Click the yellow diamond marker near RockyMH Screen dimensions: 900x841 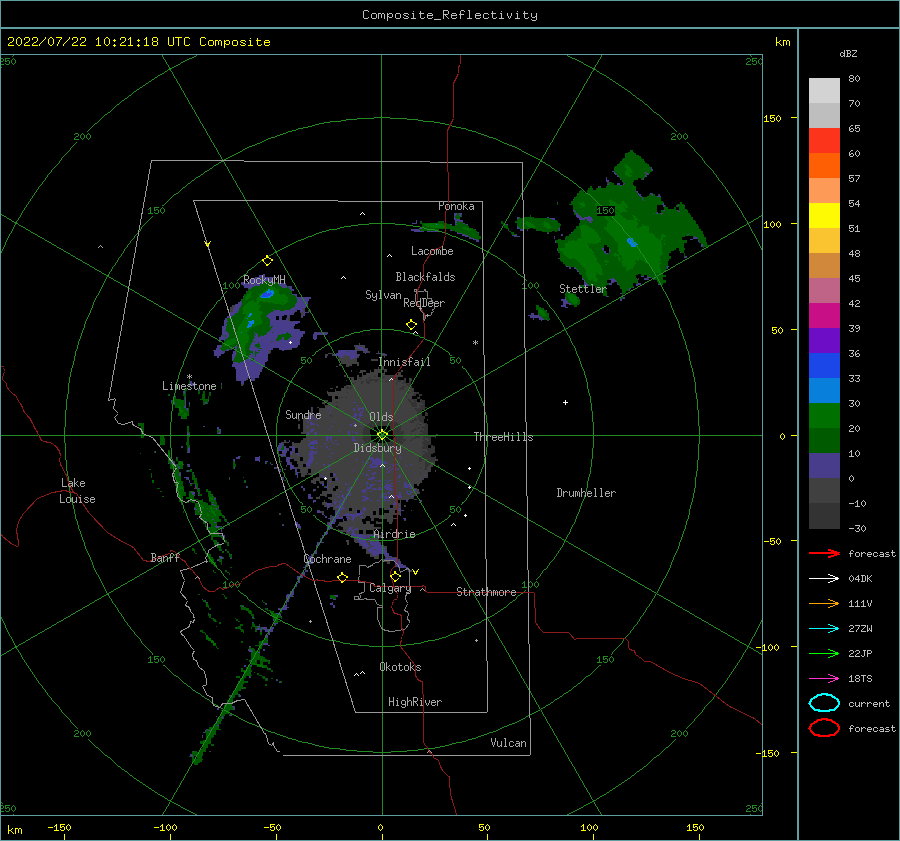point(267,261)
